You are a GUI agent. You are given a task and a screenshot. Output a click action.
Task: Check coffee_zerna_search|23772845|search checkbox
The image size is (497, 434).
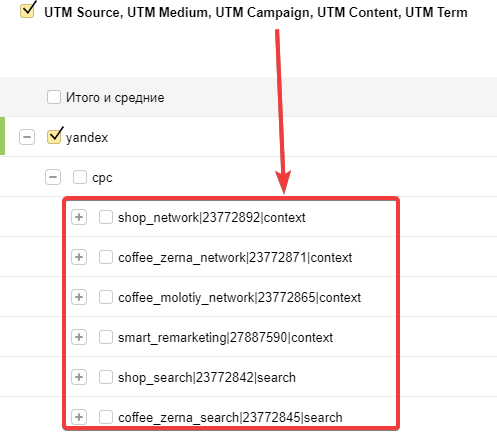click(x=106, y=417)
